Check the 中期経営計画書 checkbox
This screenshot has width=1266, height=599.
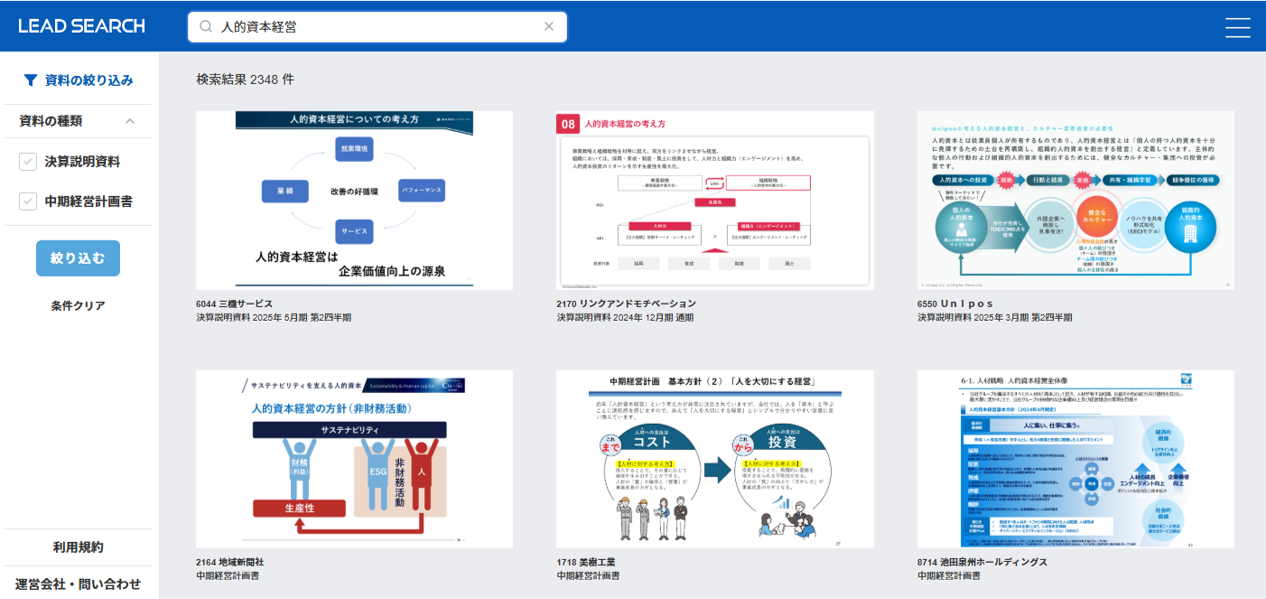pos(28,201)
